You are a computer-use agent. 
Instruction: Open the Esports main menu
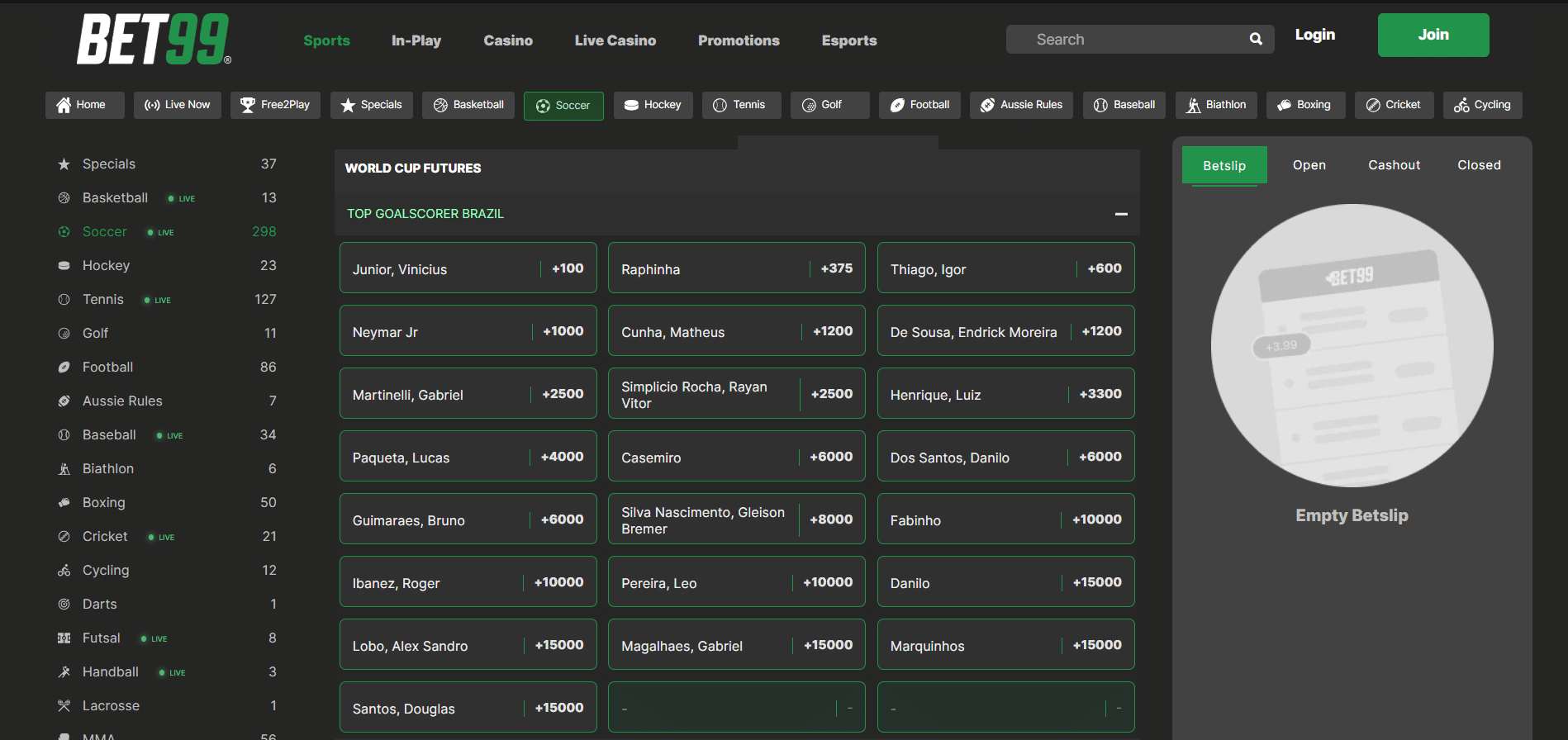coord(849,40)
